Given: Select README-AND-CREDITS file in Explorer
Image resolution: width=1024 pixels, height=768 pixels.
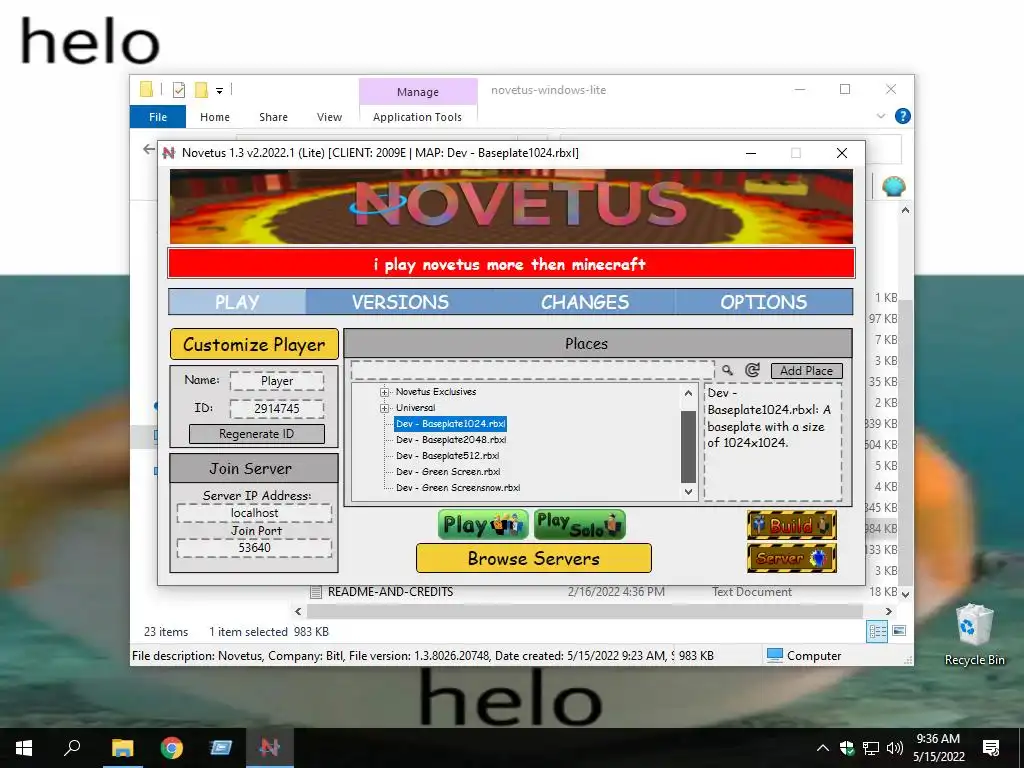Looking at the screenshot, I should click(x=390, y=592).
